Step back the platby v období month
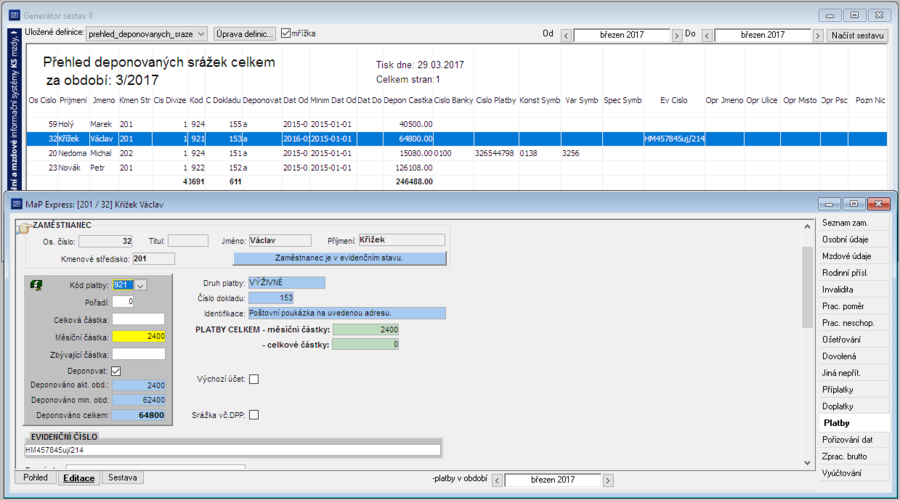The height and width of the screenshot is (500, 900). (x=497, y=480)
